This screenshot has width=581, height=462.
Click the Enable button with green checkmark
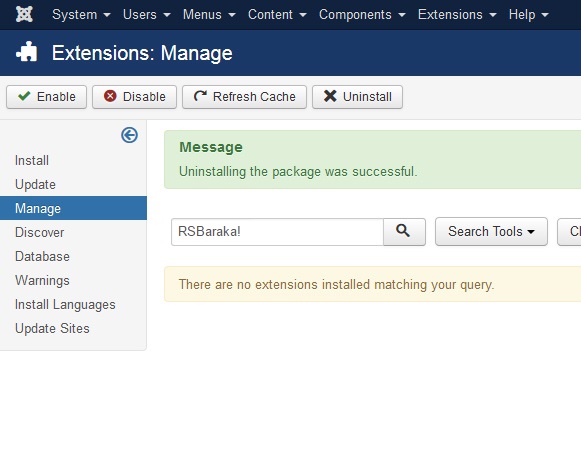click(x=46, y=97)
